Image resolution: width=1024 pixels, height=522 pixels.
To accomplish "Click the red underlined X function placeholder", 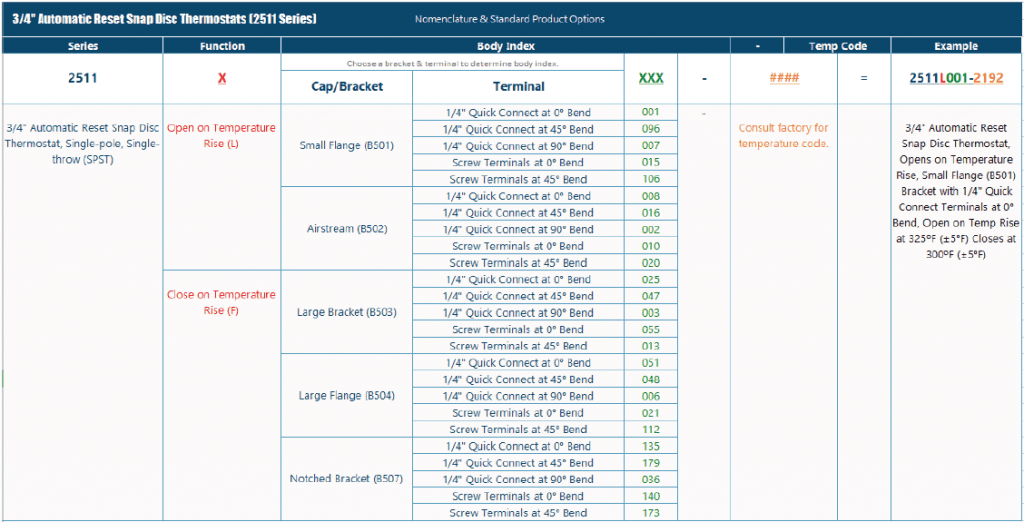I will tap(221, 78).
